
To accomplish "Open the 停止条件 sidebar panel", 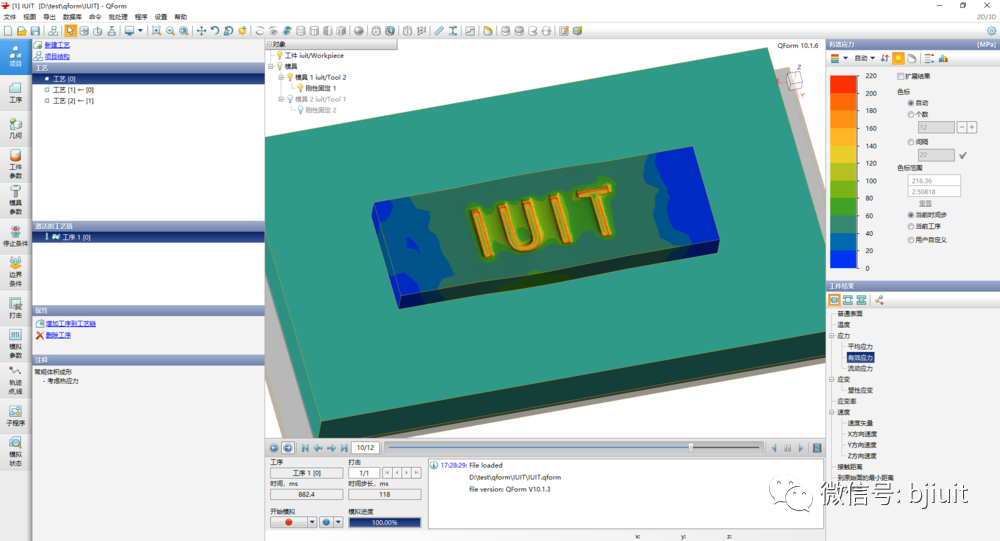I will click(15, 236).
